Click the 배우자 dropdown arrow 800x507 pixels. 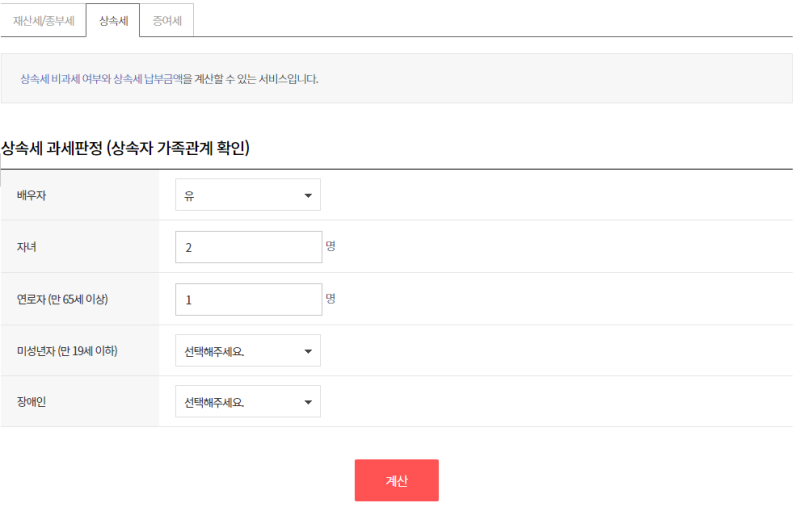pyautogui.click(x=308, y=195)
